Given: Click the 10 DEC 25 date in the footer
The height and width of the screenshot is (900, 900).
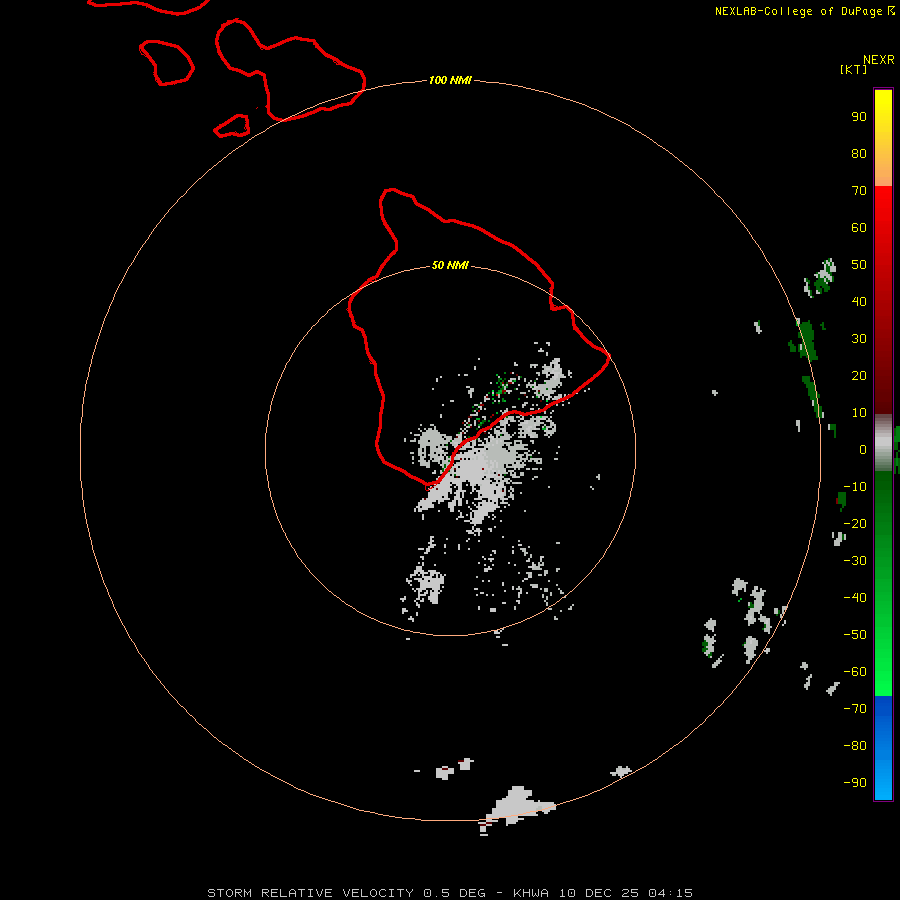Looking at the screenshot, I should tap(599, 893).
